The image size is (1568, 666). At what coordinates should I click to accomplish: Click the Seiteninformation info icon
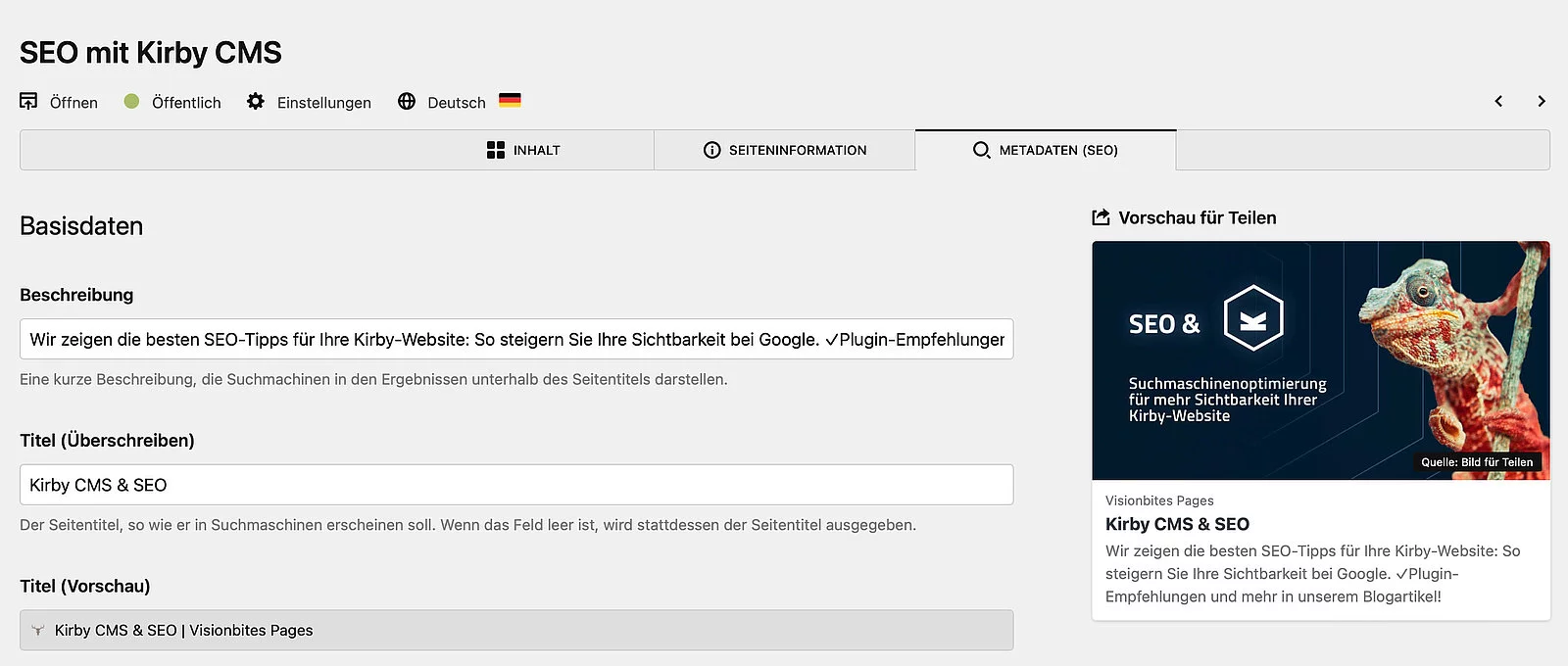click(712, 150)
